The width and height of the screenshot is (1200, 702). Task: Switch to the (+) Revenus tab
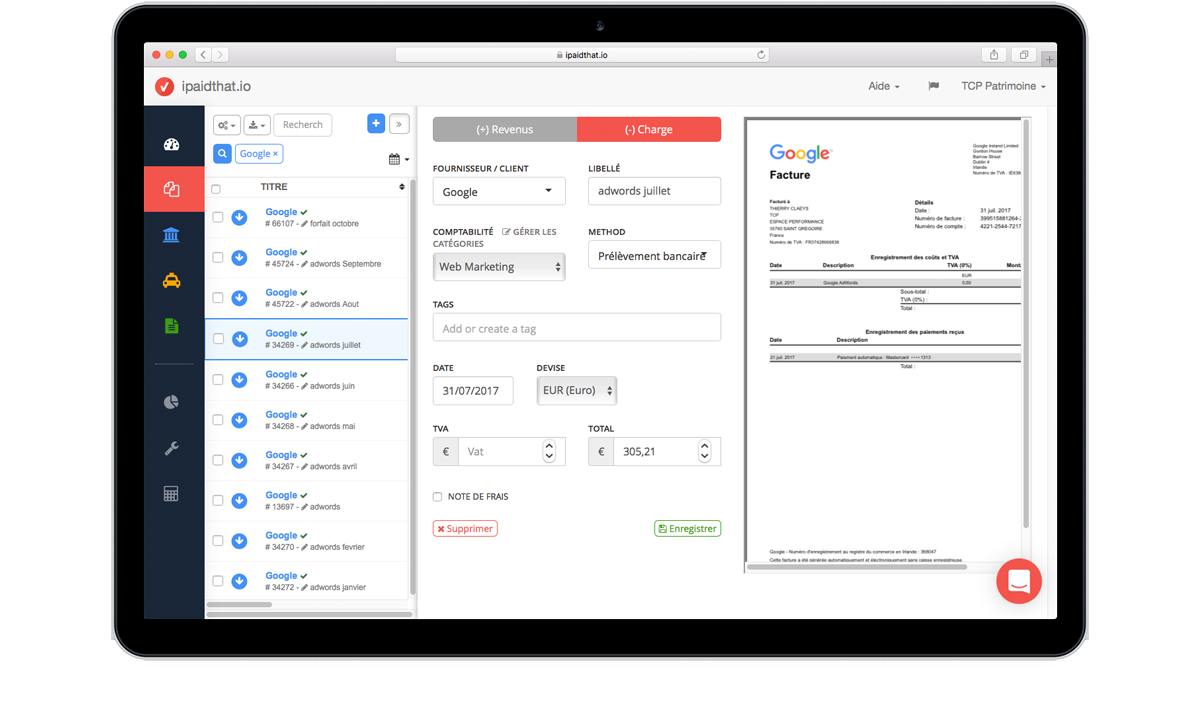point(505,129)
